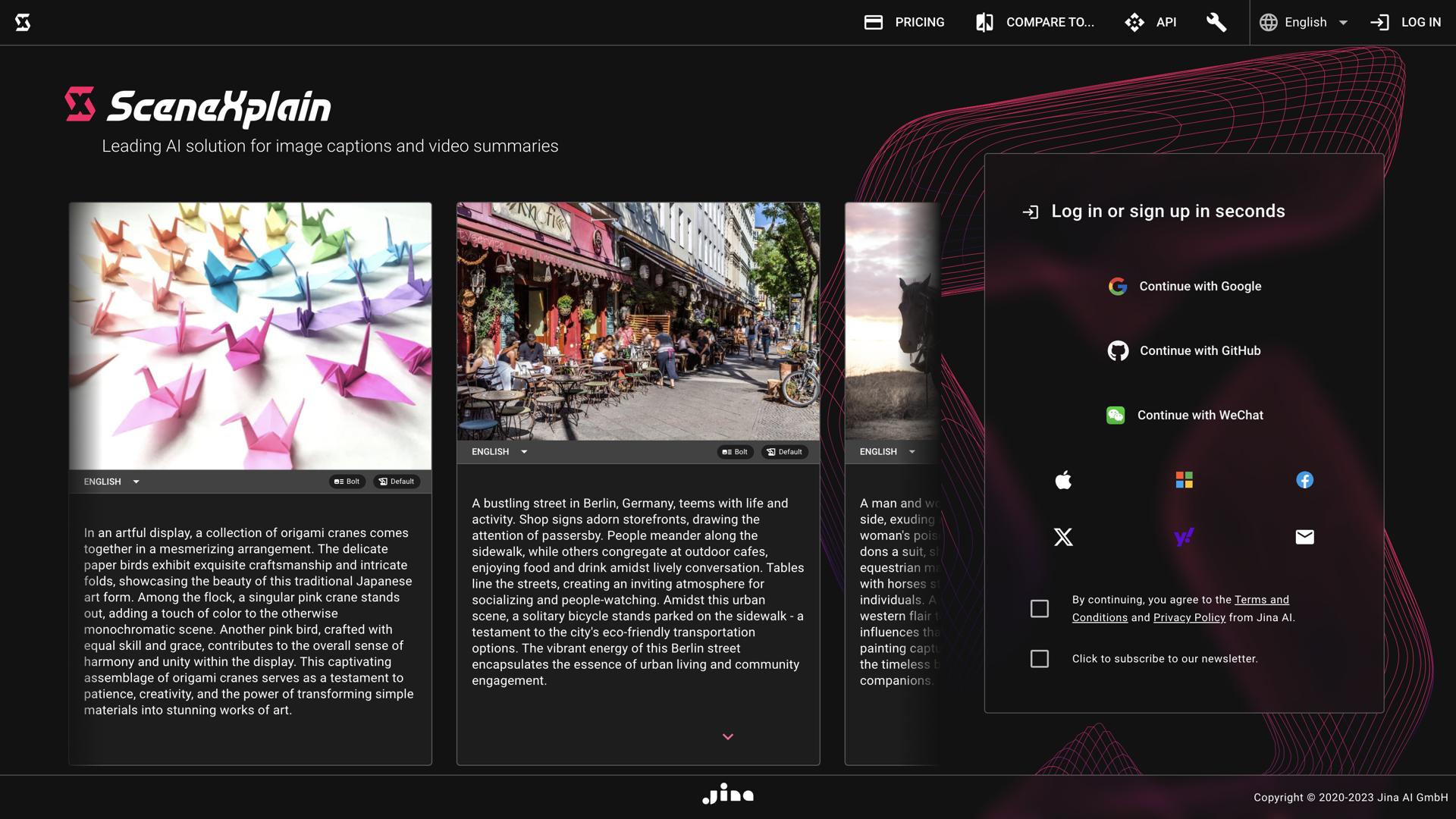Click the Facebook sign-in icon
Image resolution: width=1456 pixels, height=819 pixels.
(1304, 480)
